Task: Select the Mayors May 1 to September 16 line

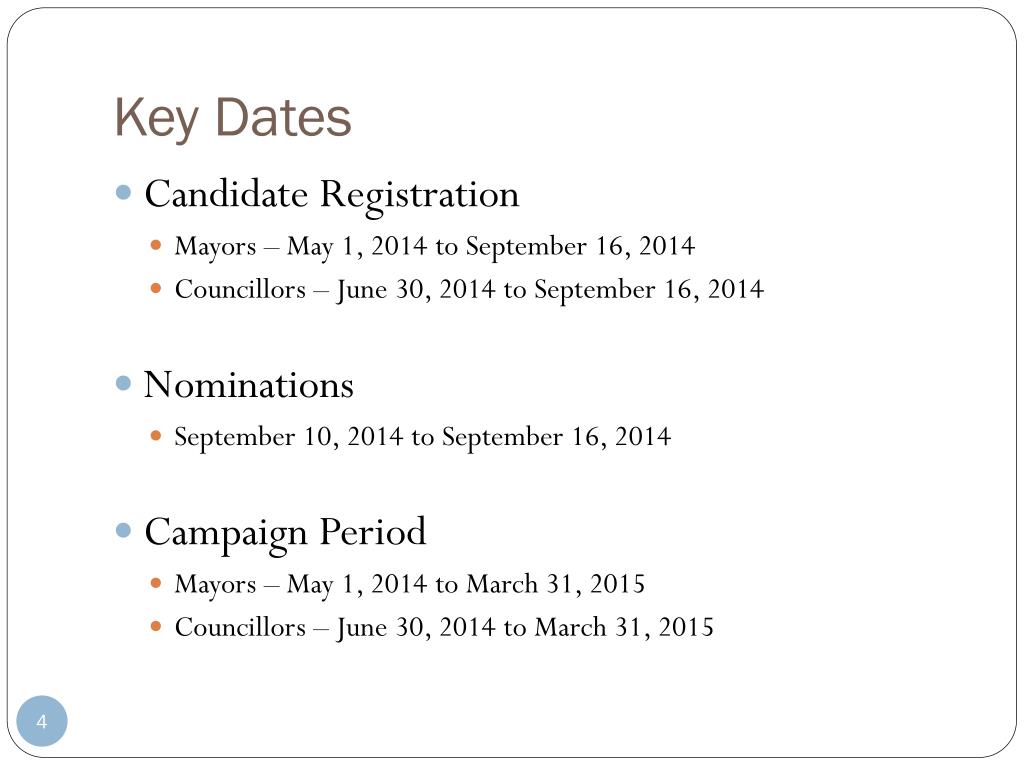Action: pos(435,247)
